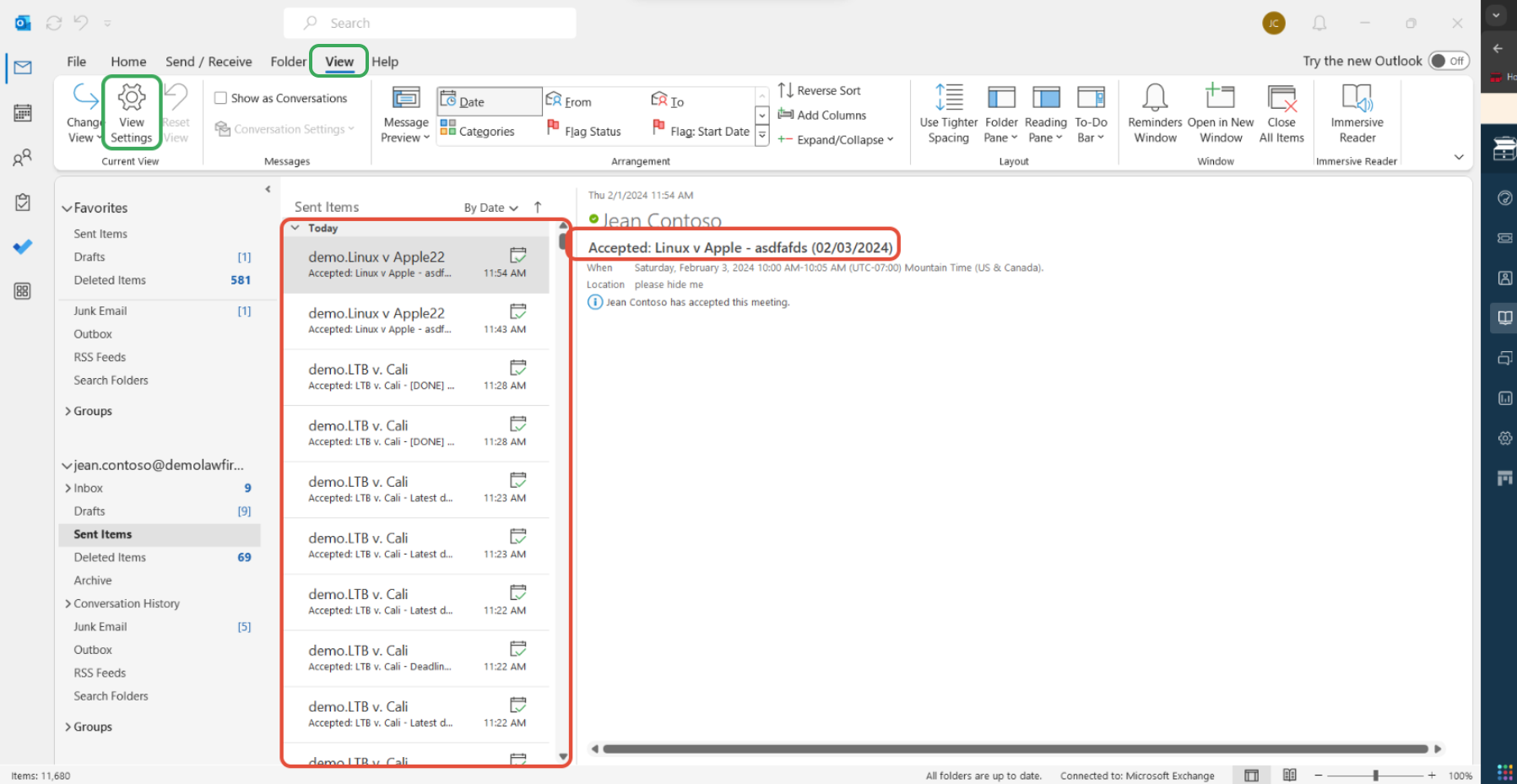Adjust the zoom slider handle

point(1375,775)
